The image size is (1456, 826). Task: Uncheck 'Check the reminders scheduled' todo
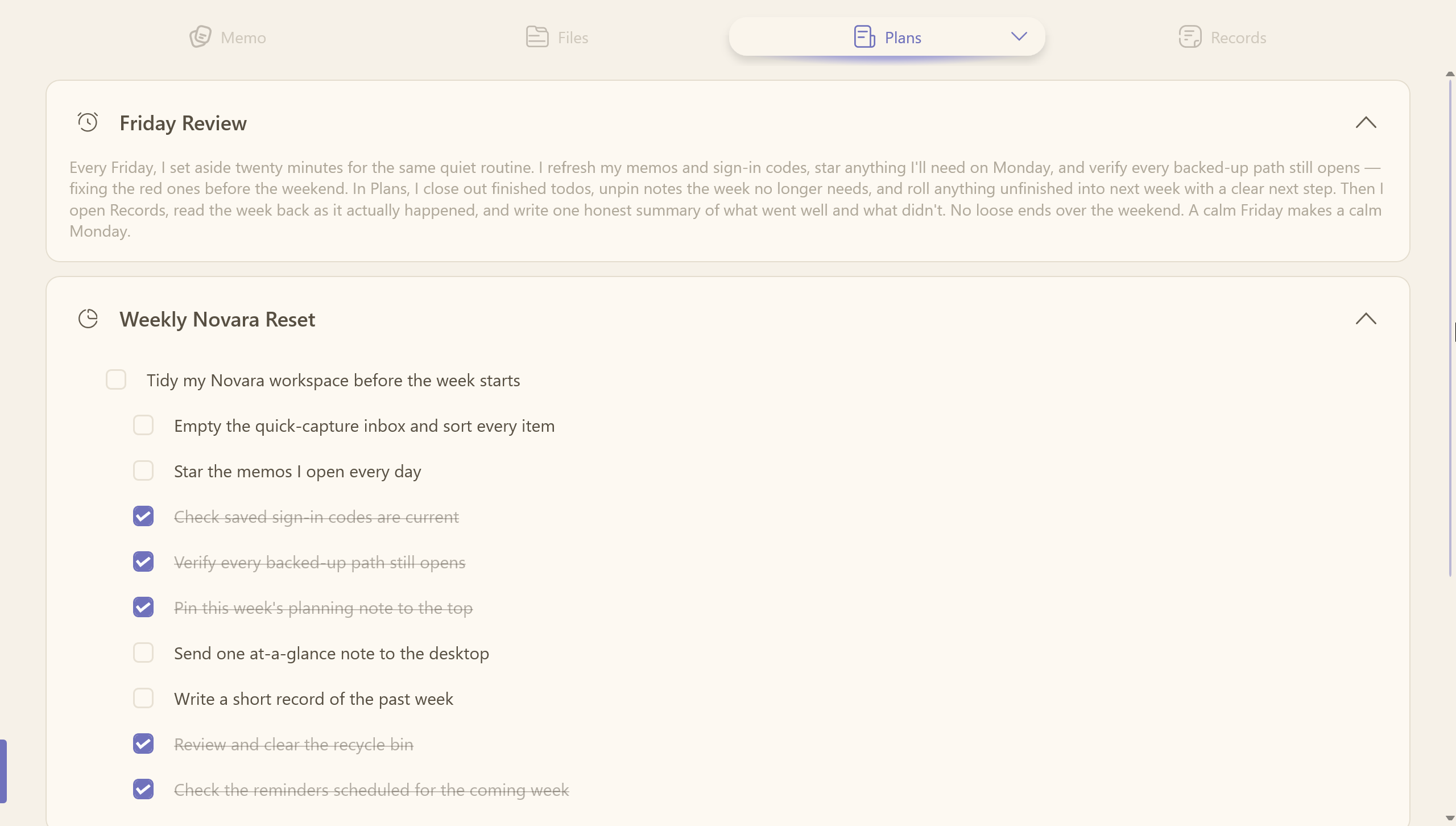click(x=143, y=789)
